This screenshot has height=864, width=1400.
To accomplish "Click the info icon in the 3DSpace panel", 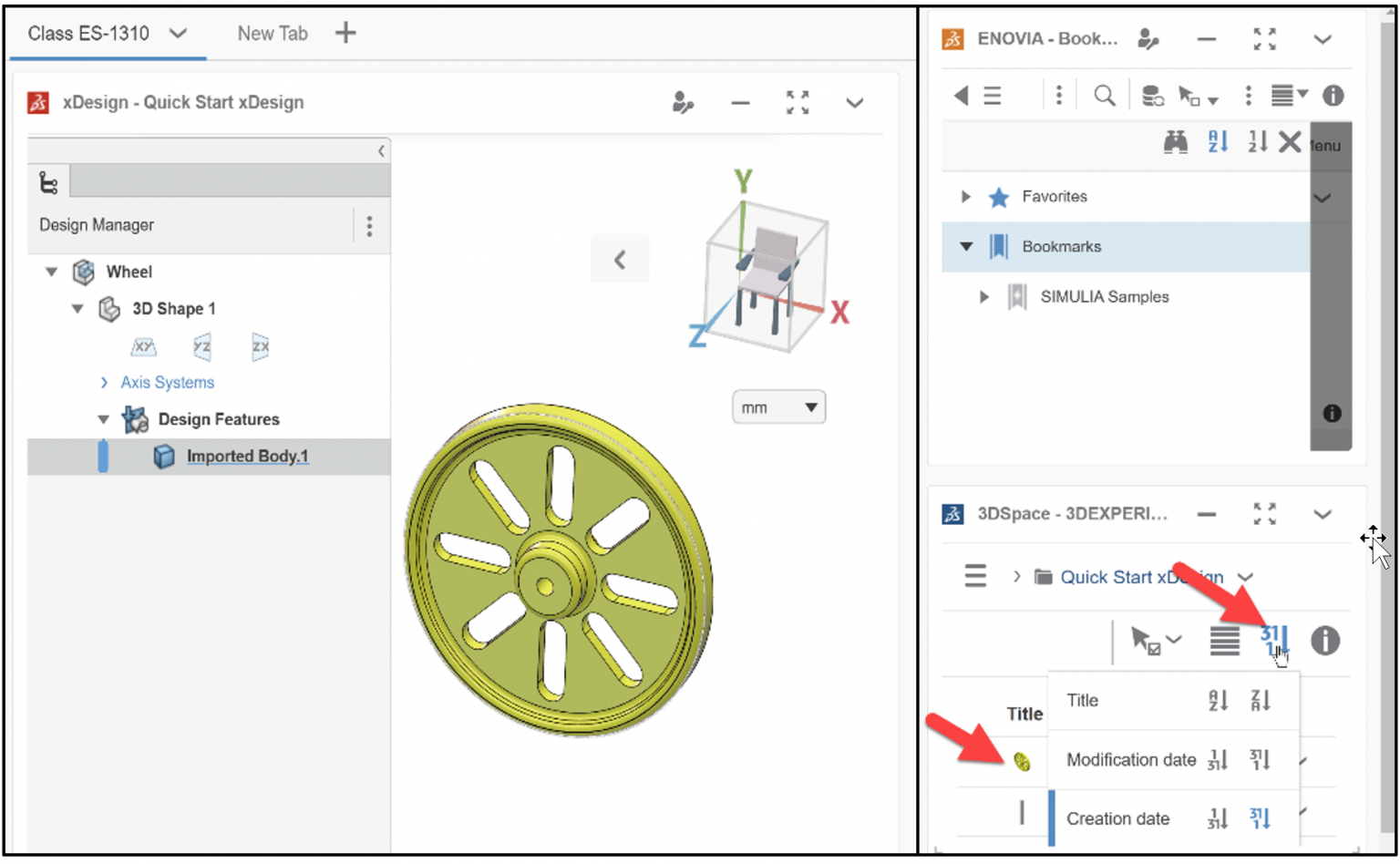I will pos(1324,641).
